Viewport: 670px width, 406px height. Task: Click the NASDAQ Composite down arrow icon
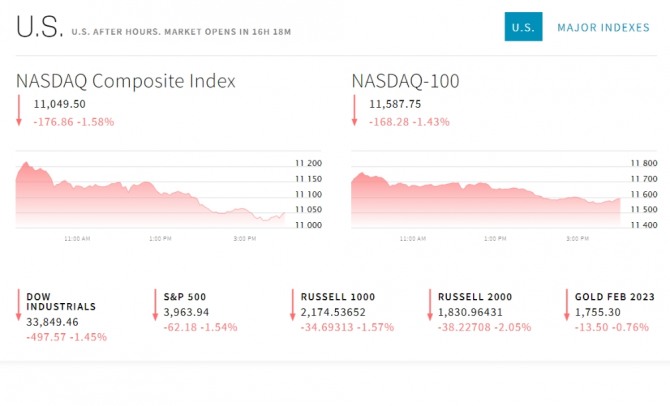[x=18, y=110]
